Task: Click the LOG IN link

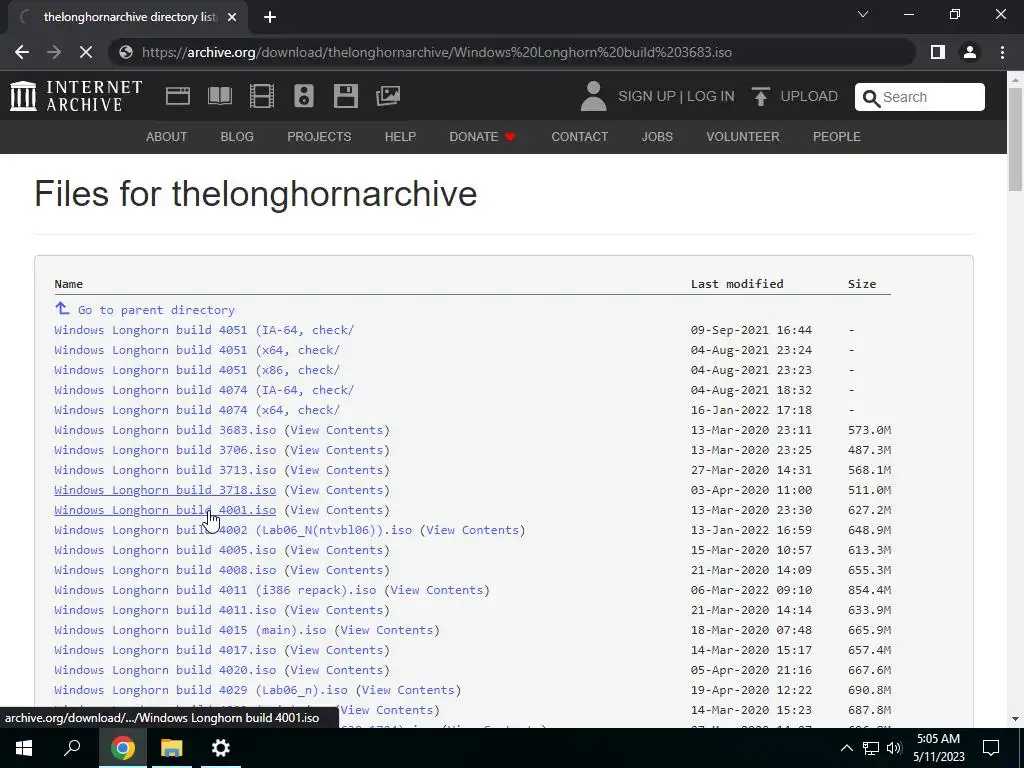Action: pyautogui.click(x=711, y=96)
